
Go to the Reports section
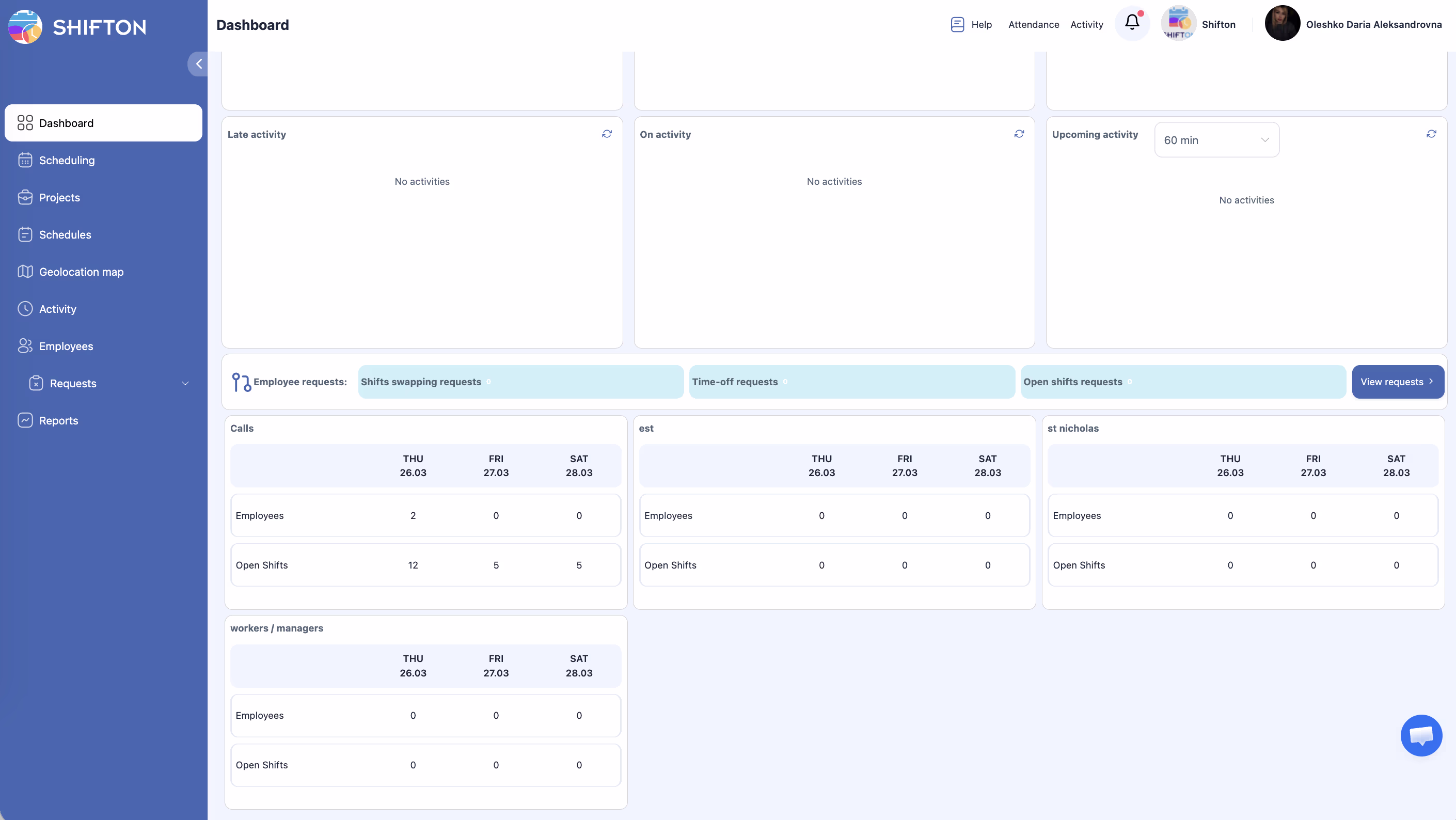[58, 420]
